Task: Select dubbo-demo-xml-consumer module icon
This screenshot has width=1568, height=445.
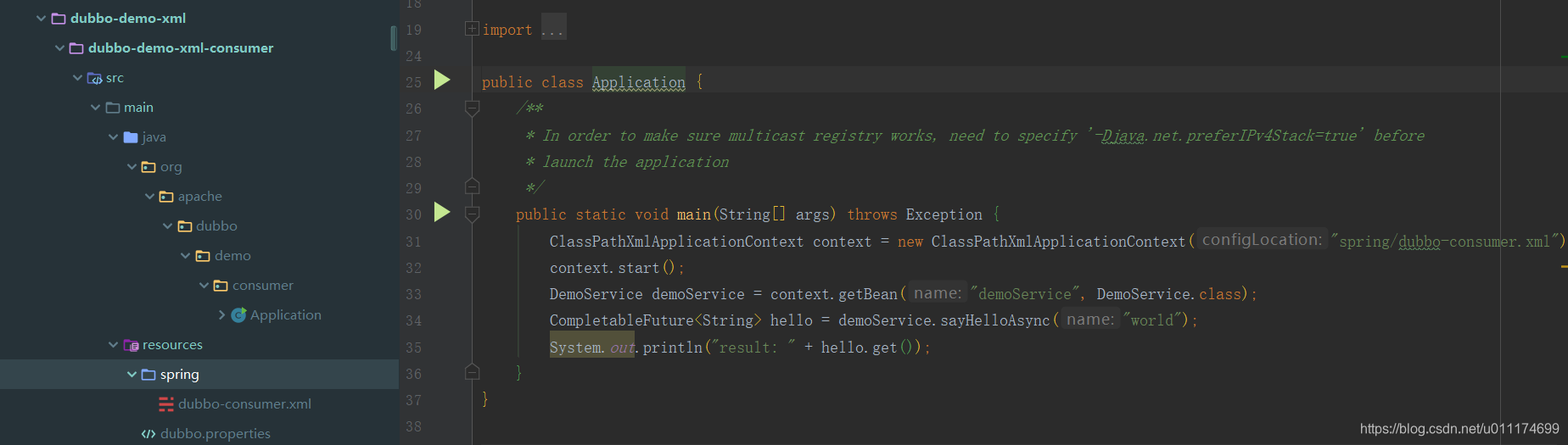Action: click(x=76, y=47)
